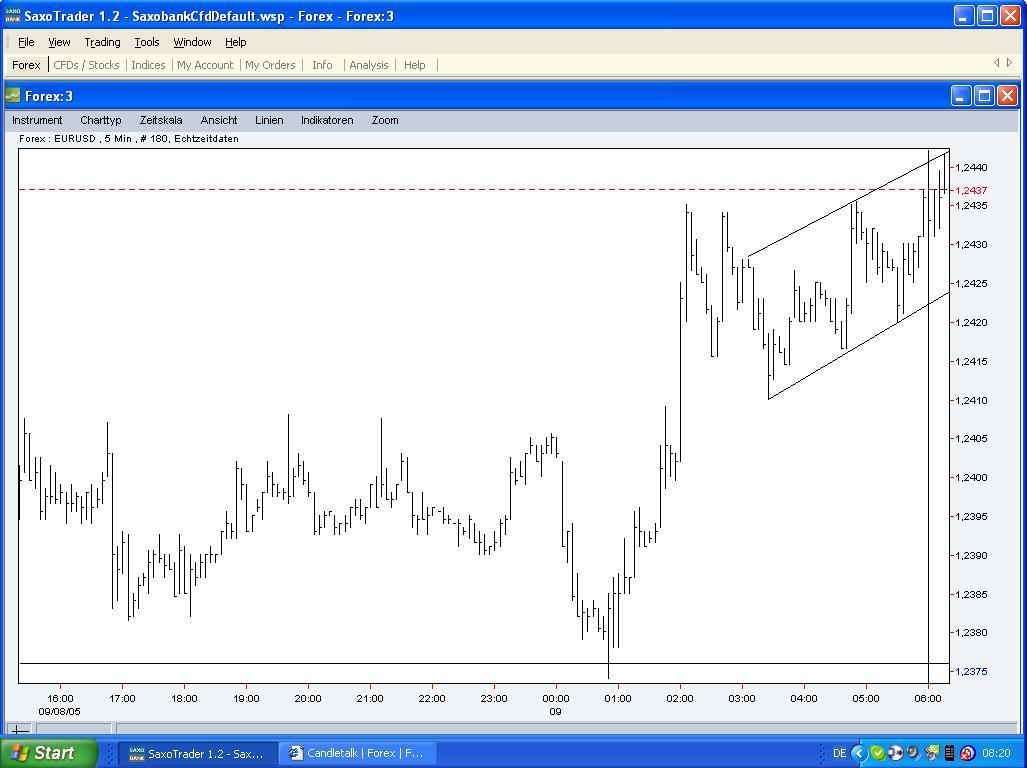Switch to Candletalk browser taskbar button
This screenshot has width=1027, height=768.
[x=358, y=754]
